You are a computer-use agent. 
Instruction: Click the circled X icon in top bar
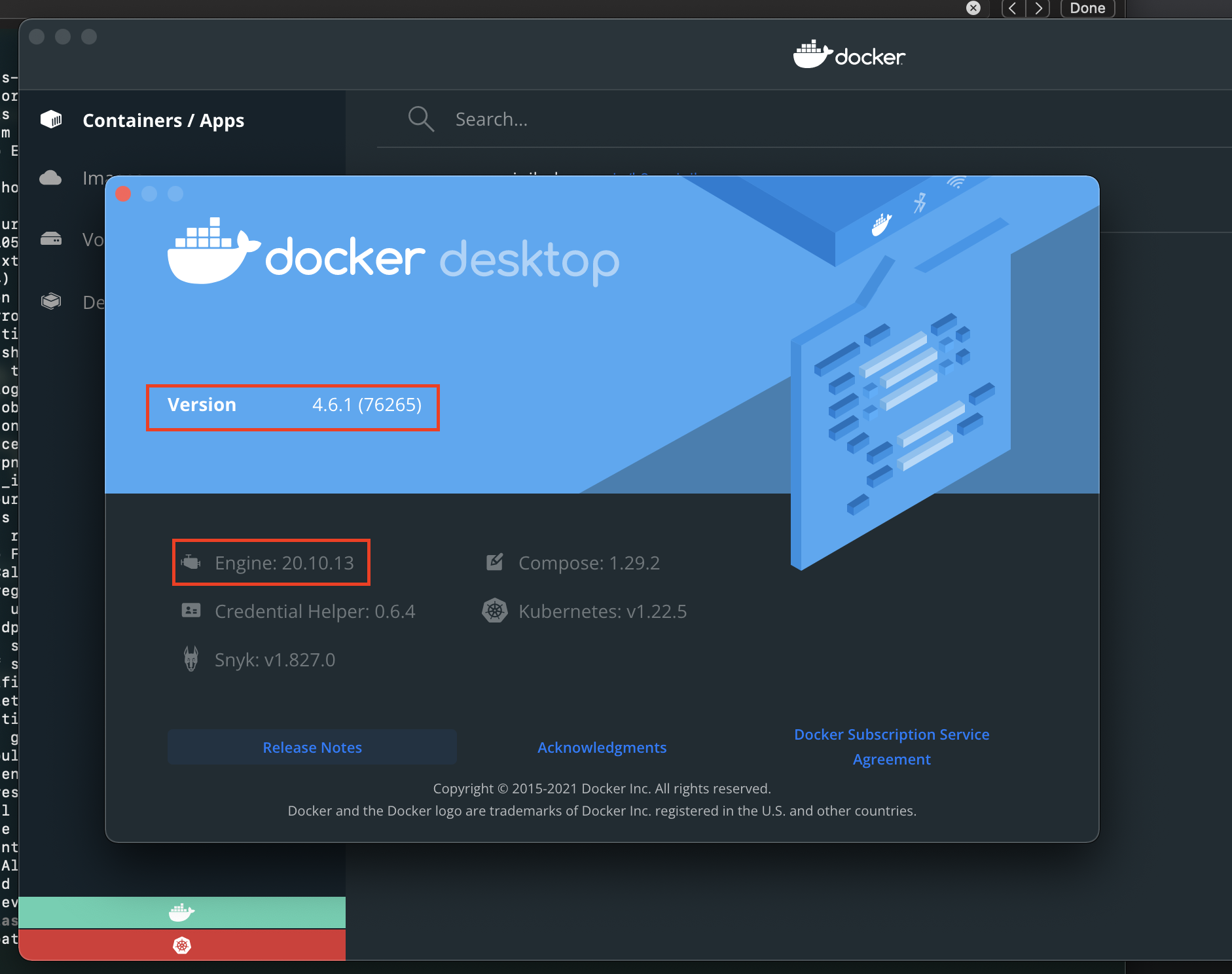(x=973, y=8)
